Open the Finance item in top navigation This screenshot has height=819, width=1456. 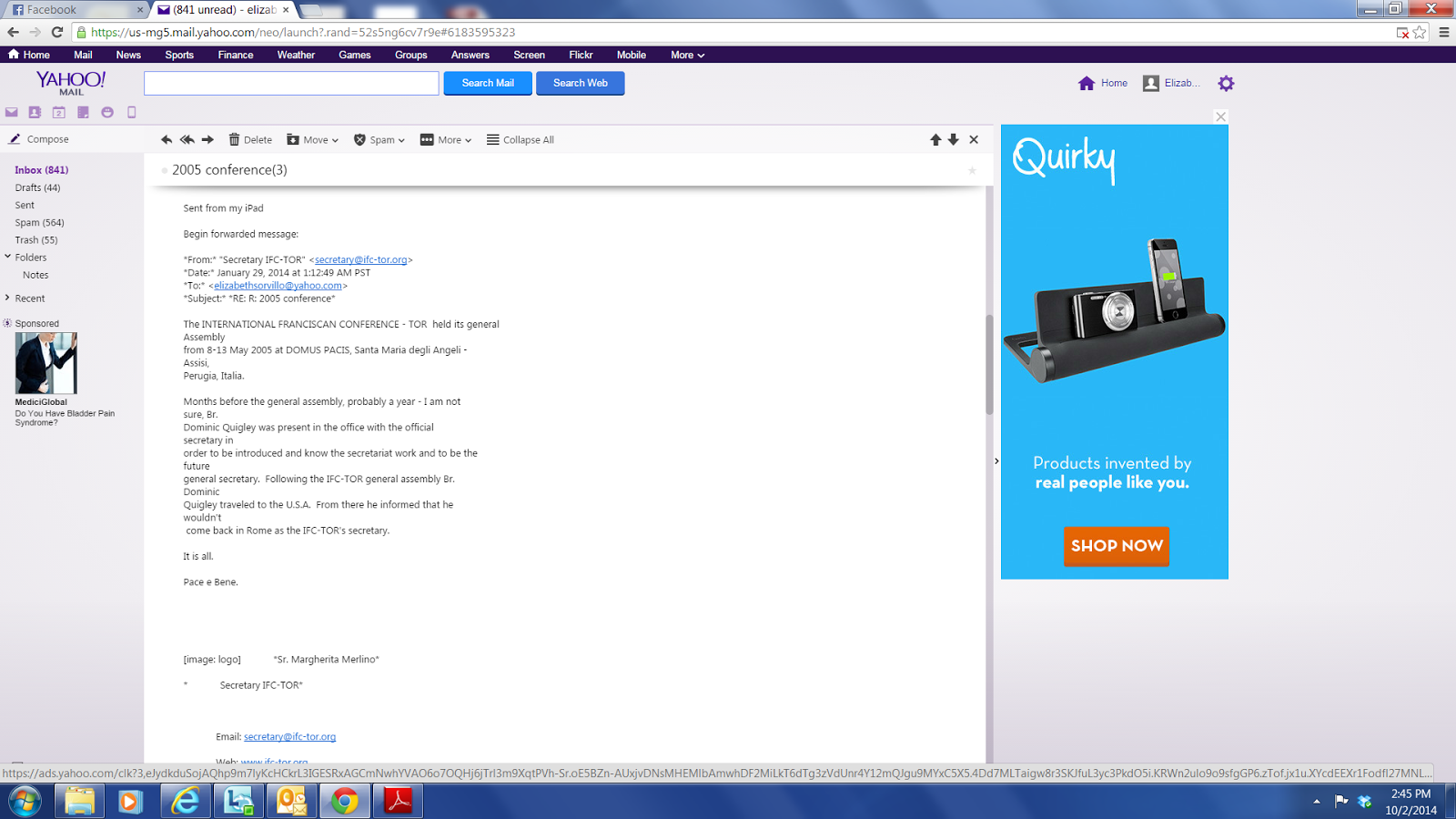236,55
